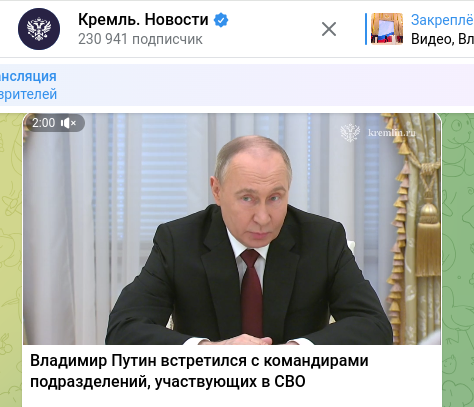
Task: Click the 'зрителей' viewers text
Action: coord(28,94)
